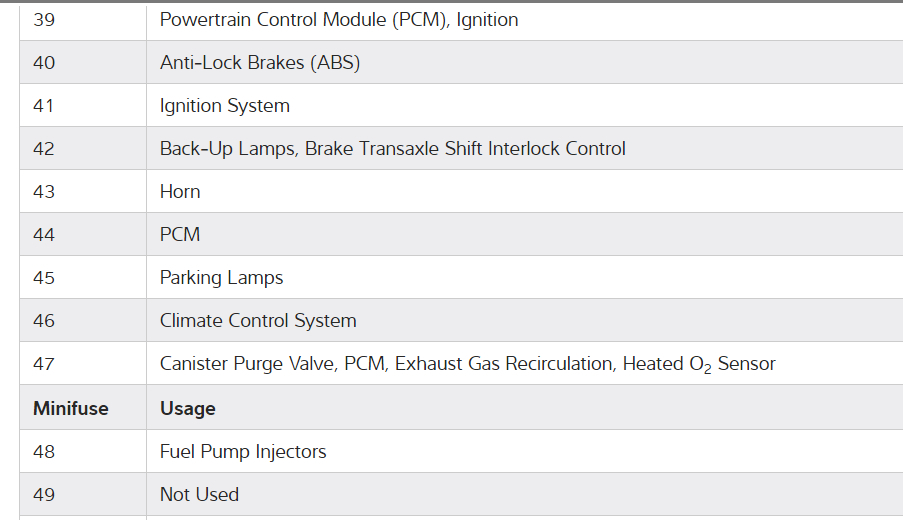Click fuse number 43 cell
Image resolution: width=903 pixels, height=520 pixels.
coord(44,192)
